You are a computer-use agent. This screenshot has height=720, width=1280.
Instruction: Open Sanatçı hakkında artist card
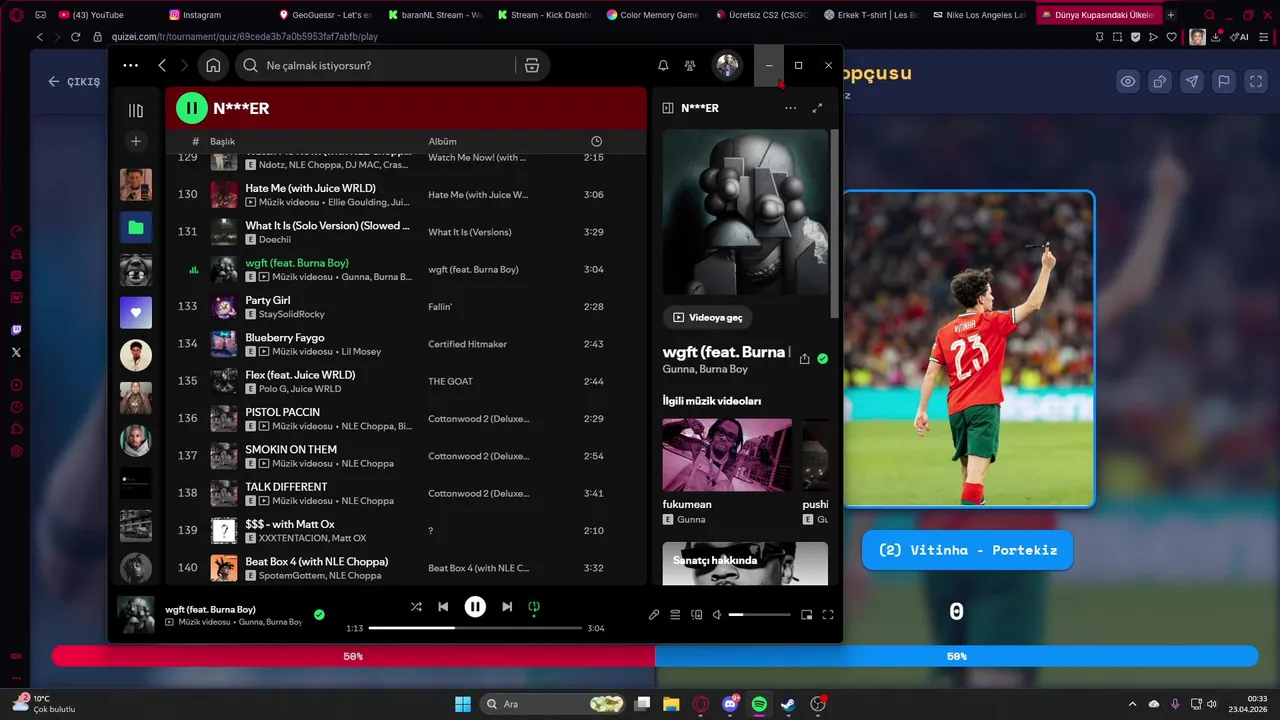(745, 563)
